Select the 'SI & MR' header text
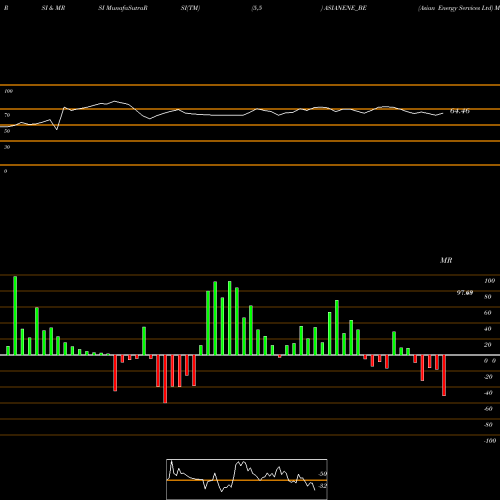Screen dimensions: 500x500 point(53,8)
